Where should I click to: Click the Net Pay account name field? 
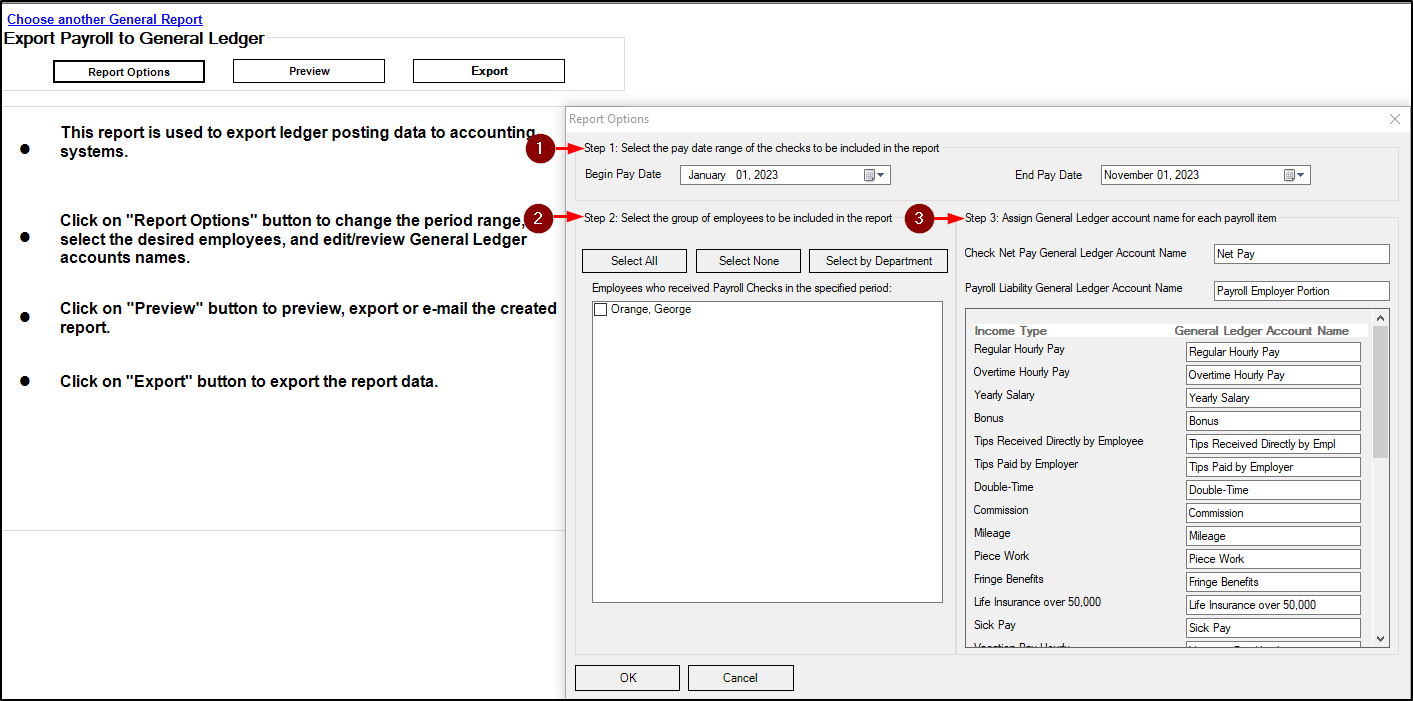coord(1301,254)
